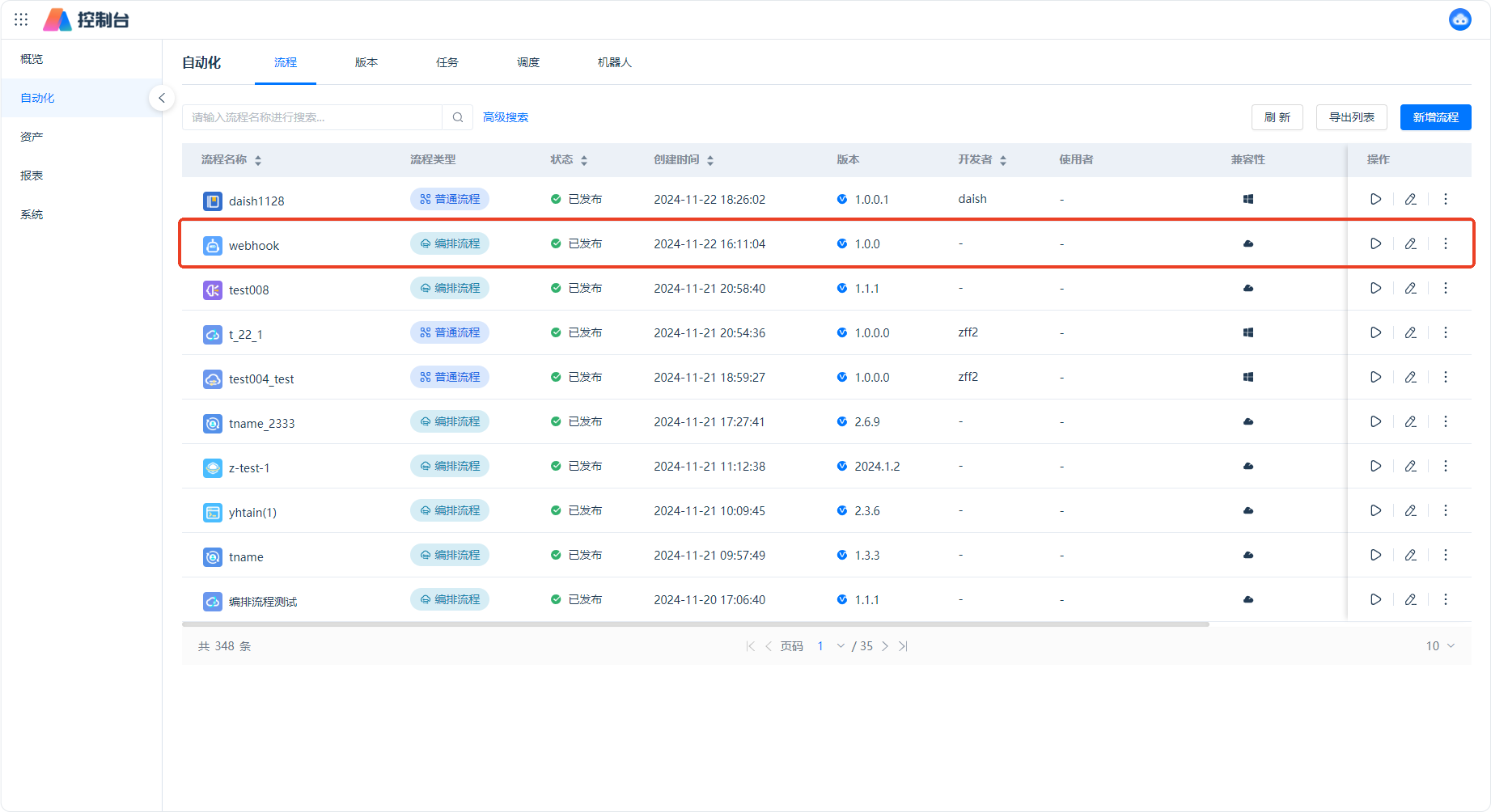Open more options for daish1128

click(1446, 199)
